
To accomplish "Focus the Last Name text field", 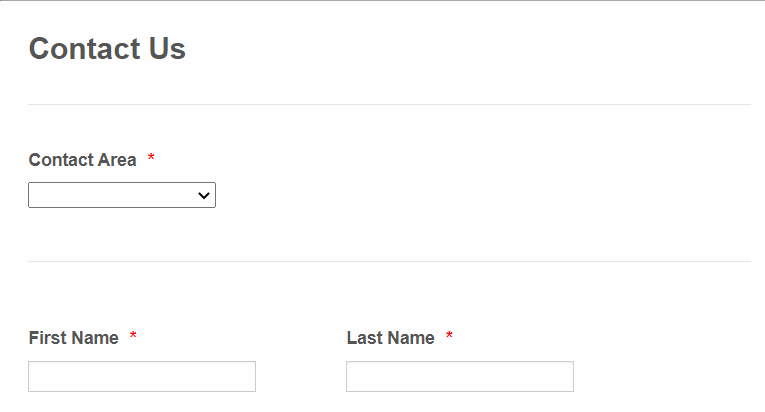I will click(460, 377).
